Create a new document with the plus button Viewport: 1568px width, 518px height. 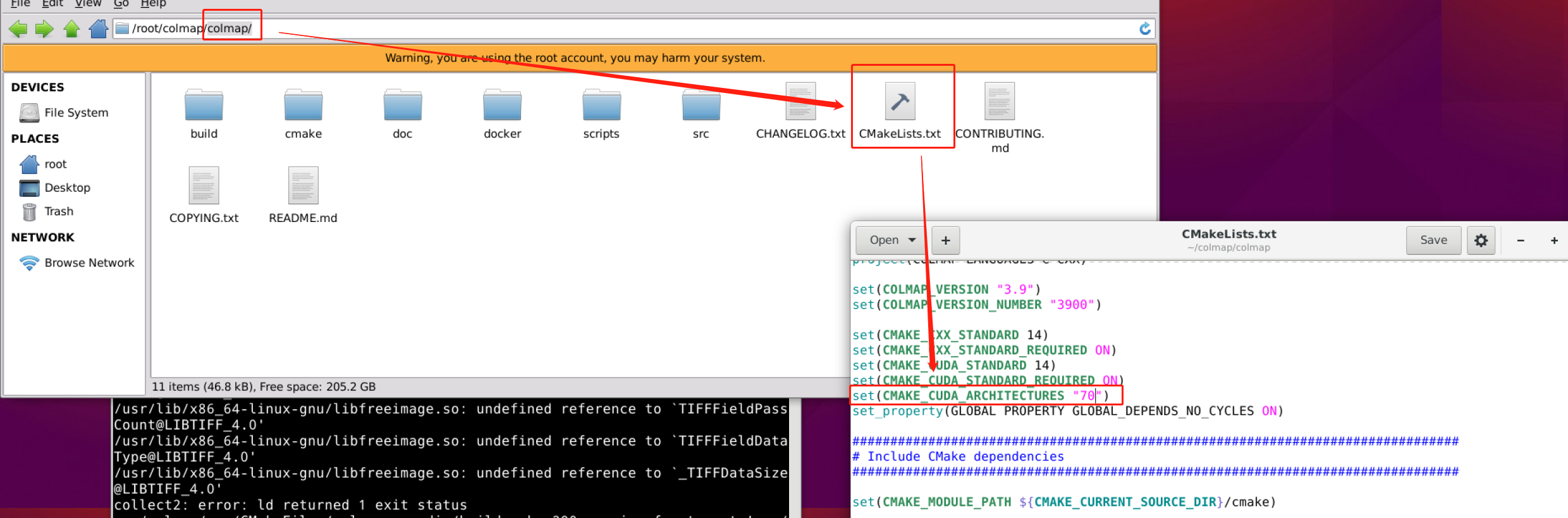click(945, 240)
